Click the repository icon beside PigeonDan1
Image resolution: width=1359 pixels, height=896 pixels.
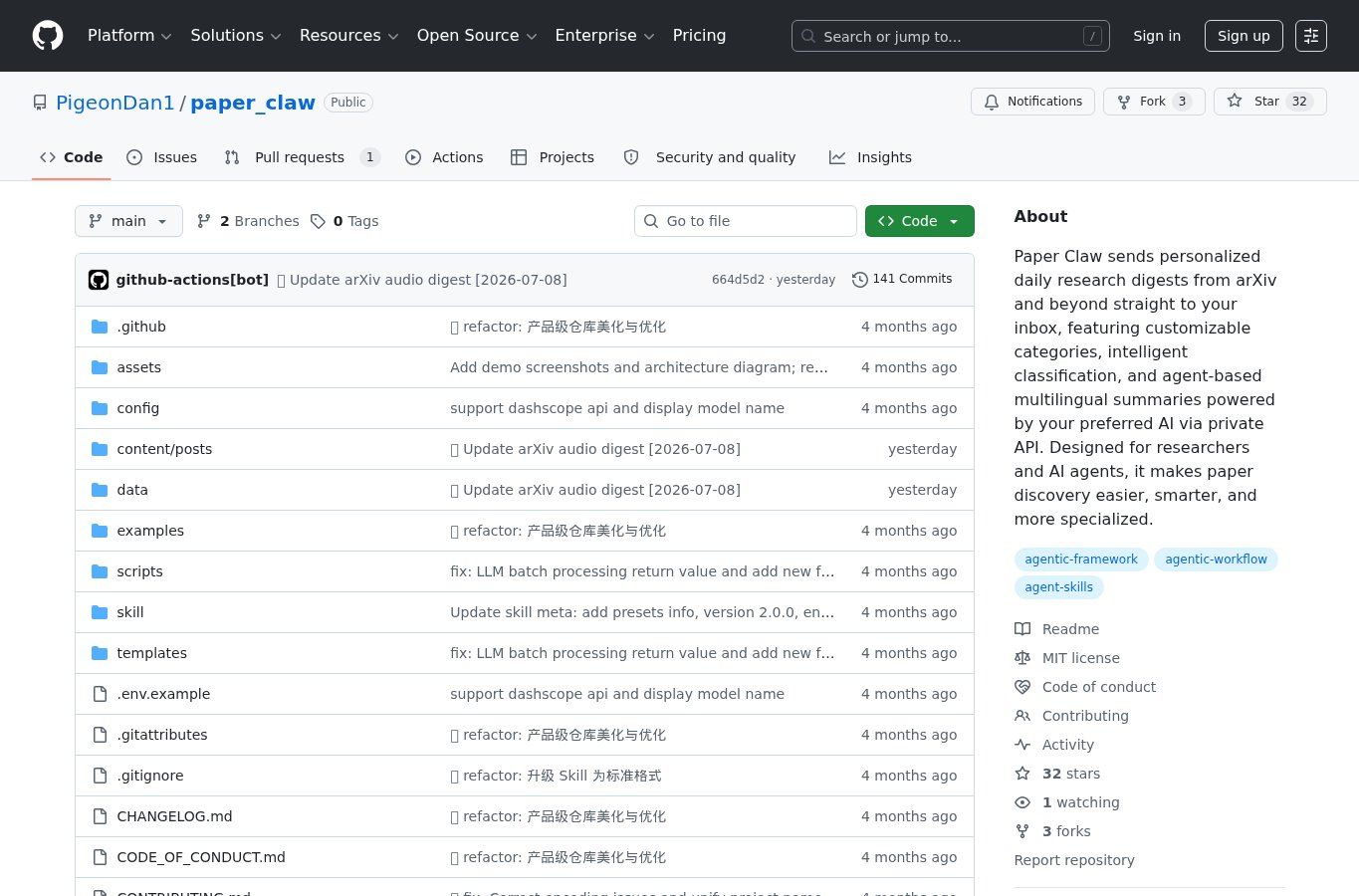(40, 103)
